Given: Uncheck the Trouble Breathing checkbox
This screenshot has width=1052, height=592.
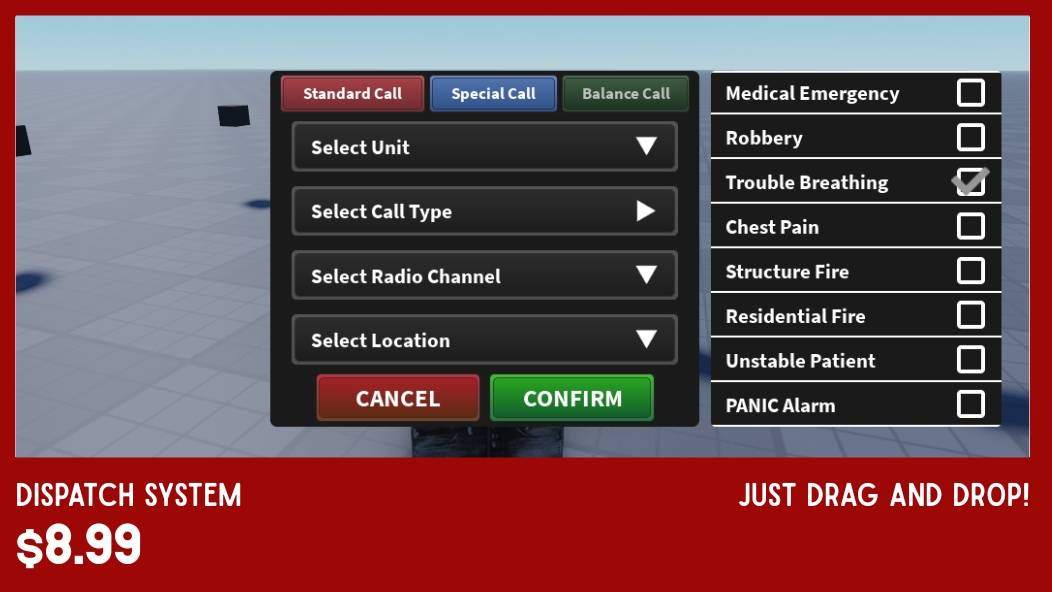Looking at the screenshot, I should 970,182.
